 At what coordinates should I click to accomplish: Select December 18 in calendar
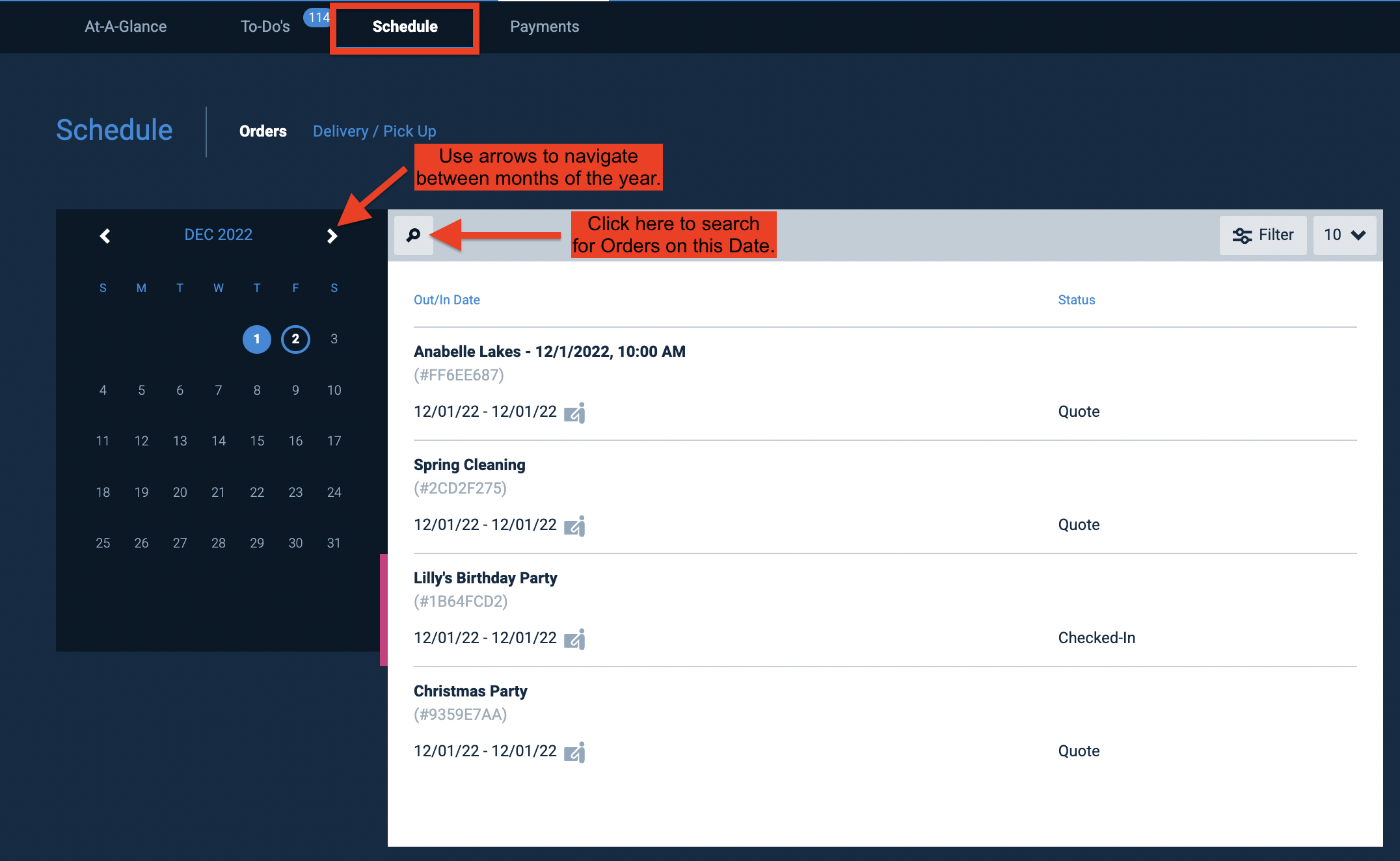[103, 492]
